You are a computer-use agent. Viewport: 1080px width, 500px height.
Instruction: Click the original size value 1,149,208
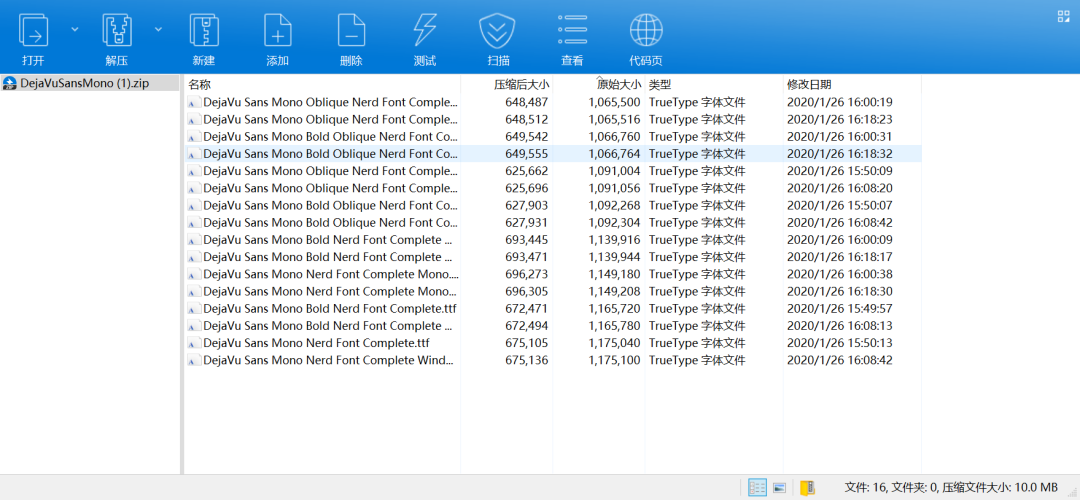point(614,291)
